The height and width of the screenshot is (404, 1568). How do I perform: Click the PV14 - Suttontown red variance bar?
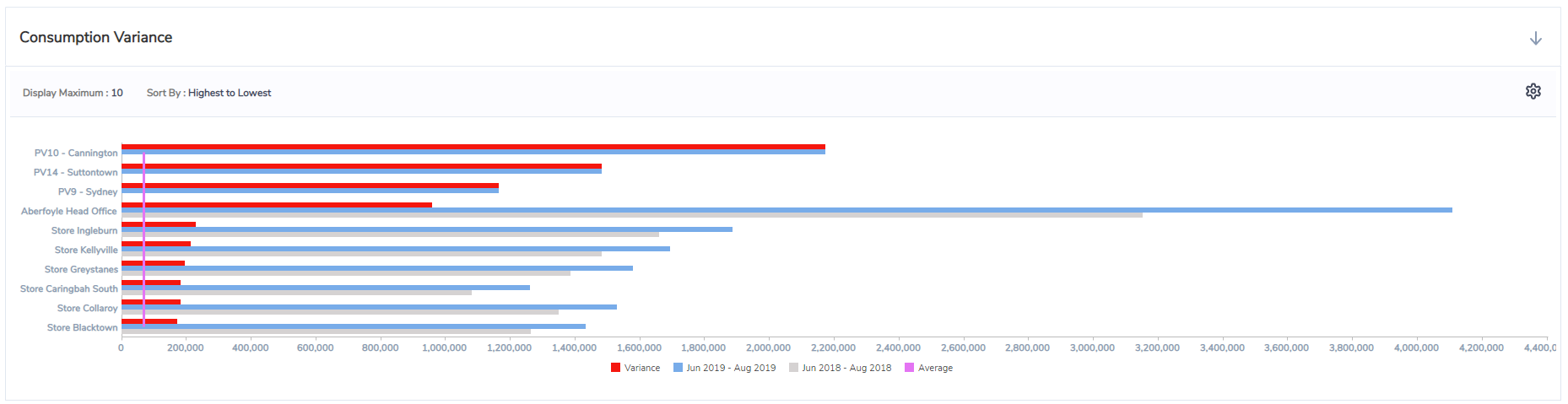[x=361, y=166]
